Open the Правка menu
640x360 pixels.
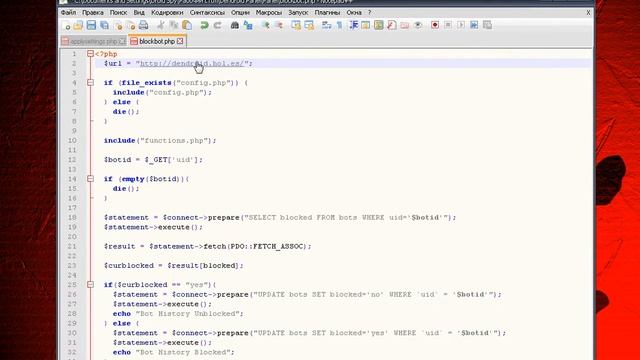point(93,13)
